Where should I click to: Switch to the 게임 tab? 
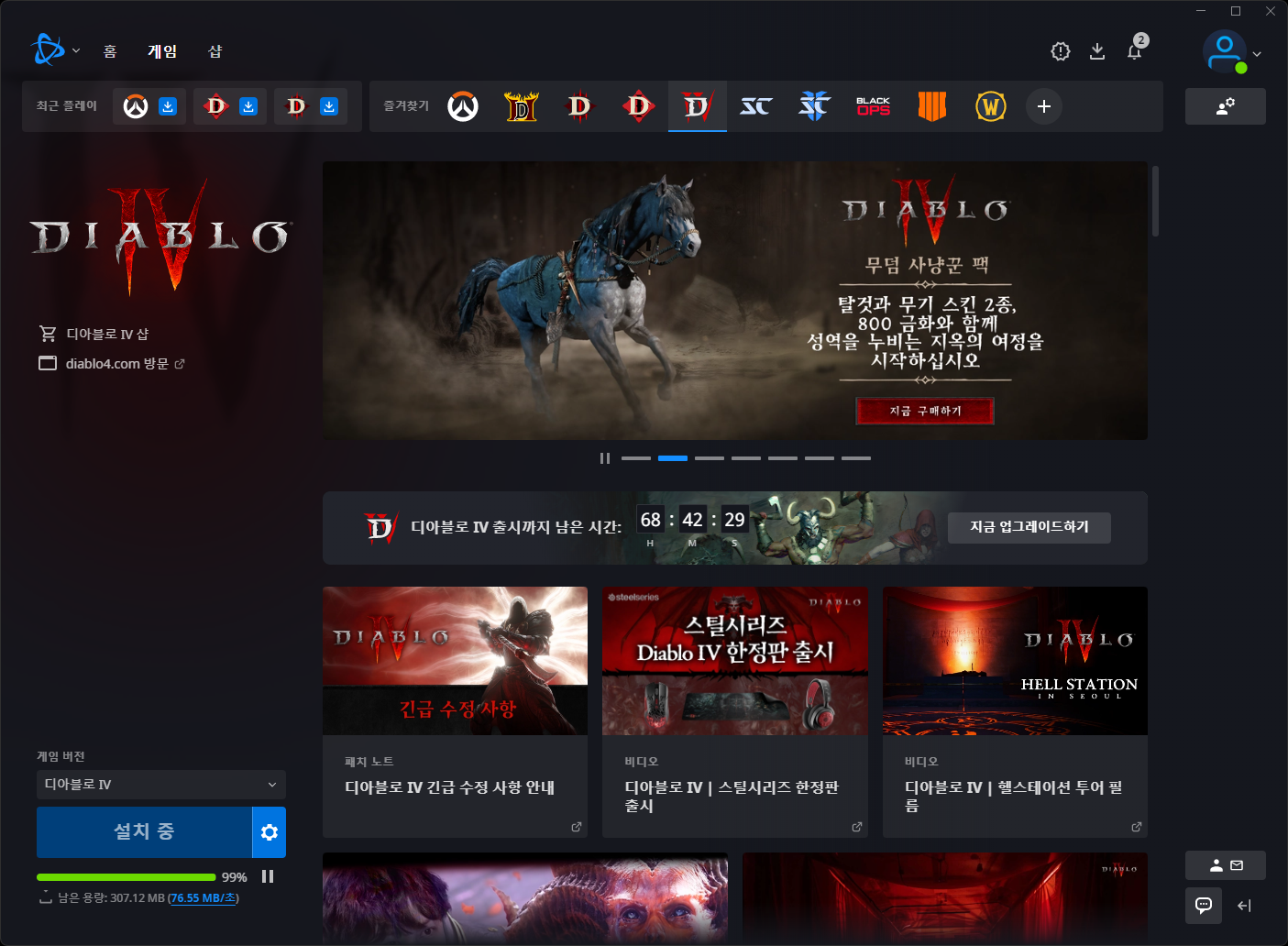tap(162, 51)
